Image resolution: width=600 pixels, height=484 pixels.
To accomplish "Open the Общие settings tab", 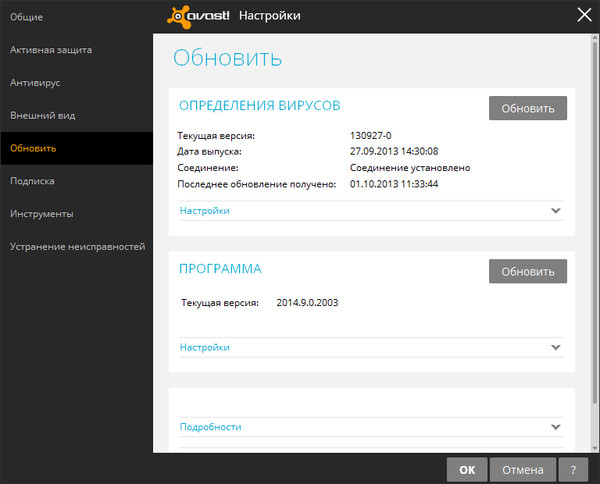I will pos(27,17).
